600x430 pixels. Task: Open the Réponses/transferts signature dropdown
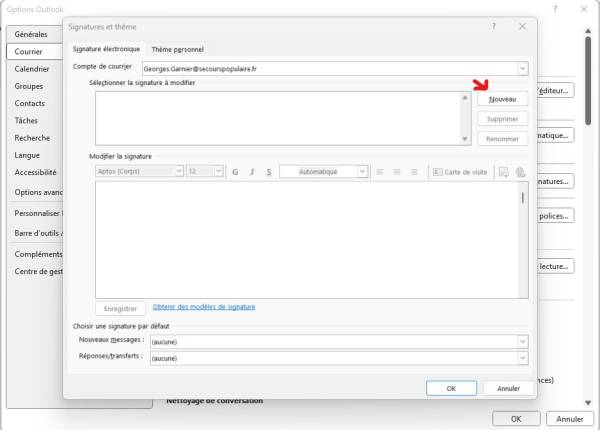[523, 358]
